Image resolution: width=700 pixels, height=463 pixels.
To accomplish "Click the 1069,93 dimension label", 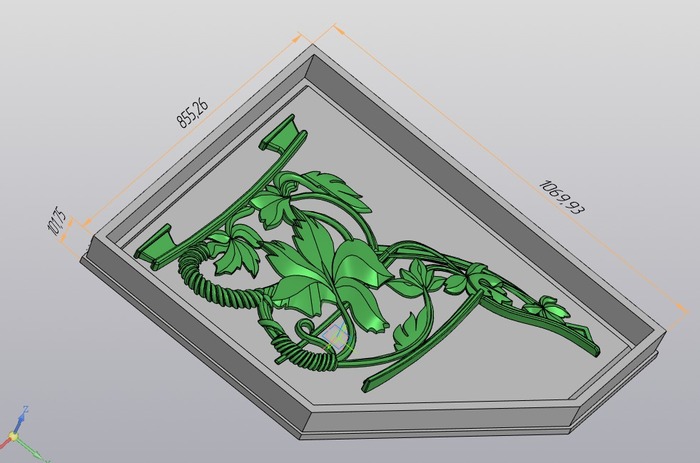I will 562,196.
